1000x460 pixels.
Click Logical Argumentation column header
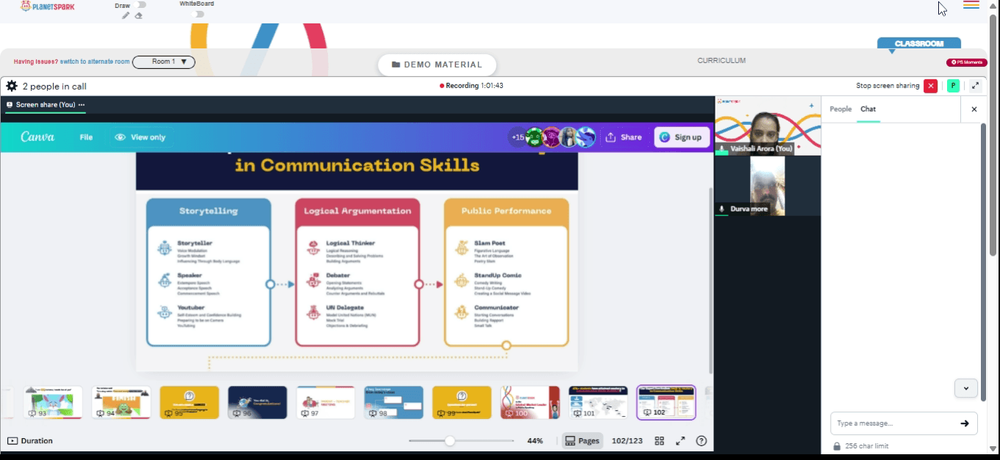pyautogui.click(x=357, y=211)
